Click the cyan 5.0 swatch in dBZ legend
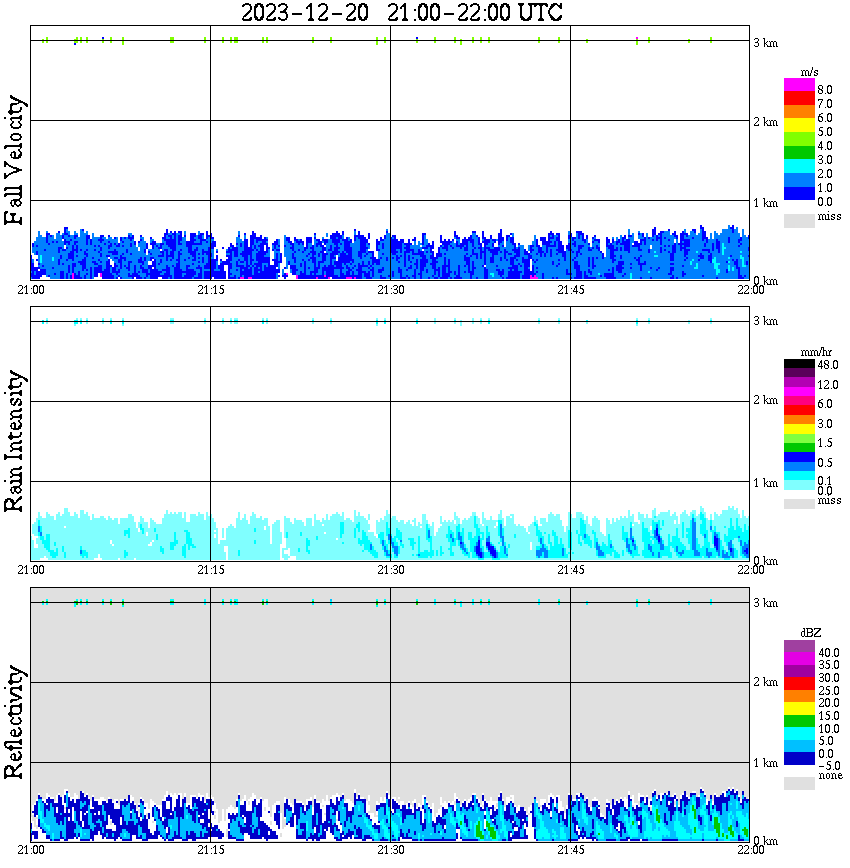The height and width of the screenshot is (868, 850). point(800,733)
